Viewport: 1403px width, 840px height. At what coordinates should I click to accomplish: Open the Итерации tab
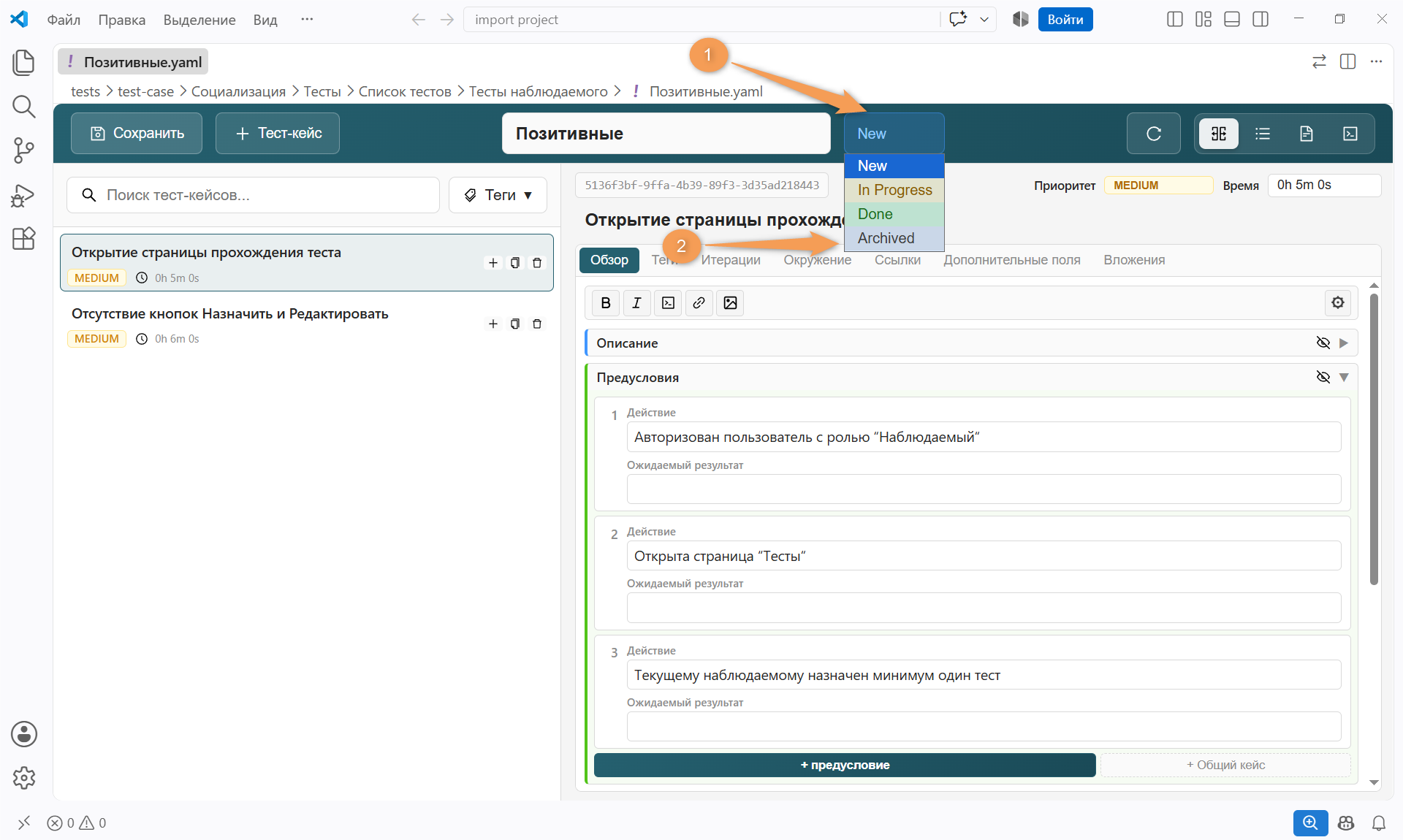pyautogui.click(x=731, y=260)
